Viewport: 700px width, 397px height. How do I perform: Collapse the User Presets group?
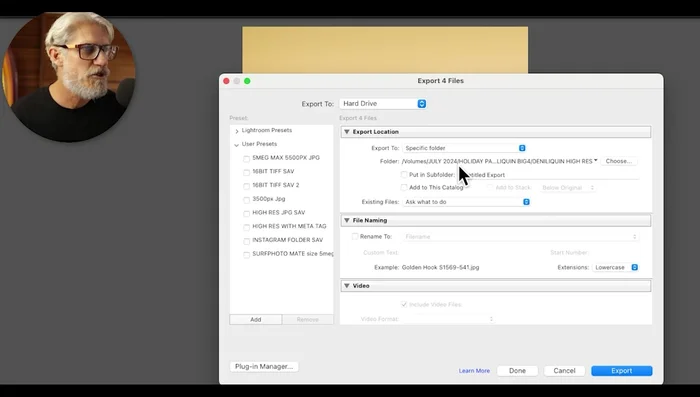tap(236, 145)
